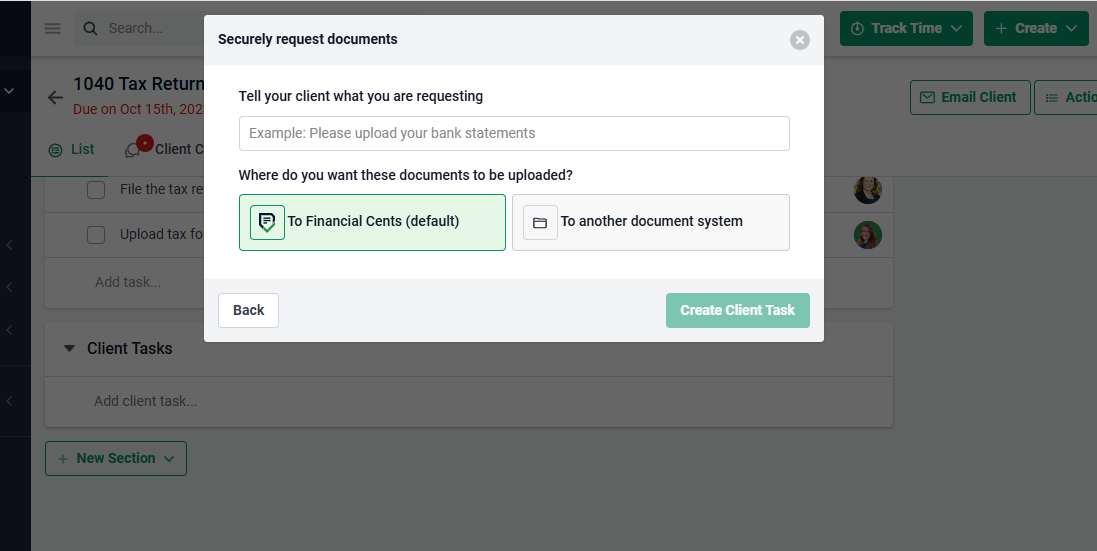This screenshot has width=1097, height=551.
Task: Select To another document system option
Action: [x=651, y=222]
